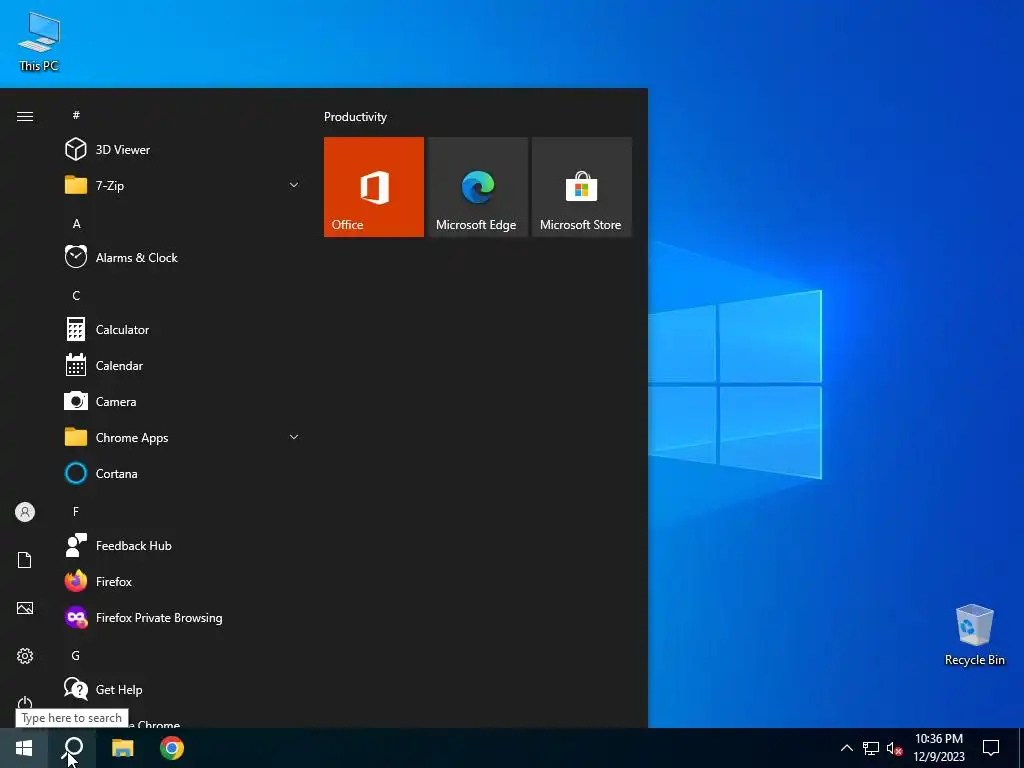Expand the Chrome Apps folder chevron
Image resolution: width=1024 pixels, height=768 pixels.
coord(294,438)
